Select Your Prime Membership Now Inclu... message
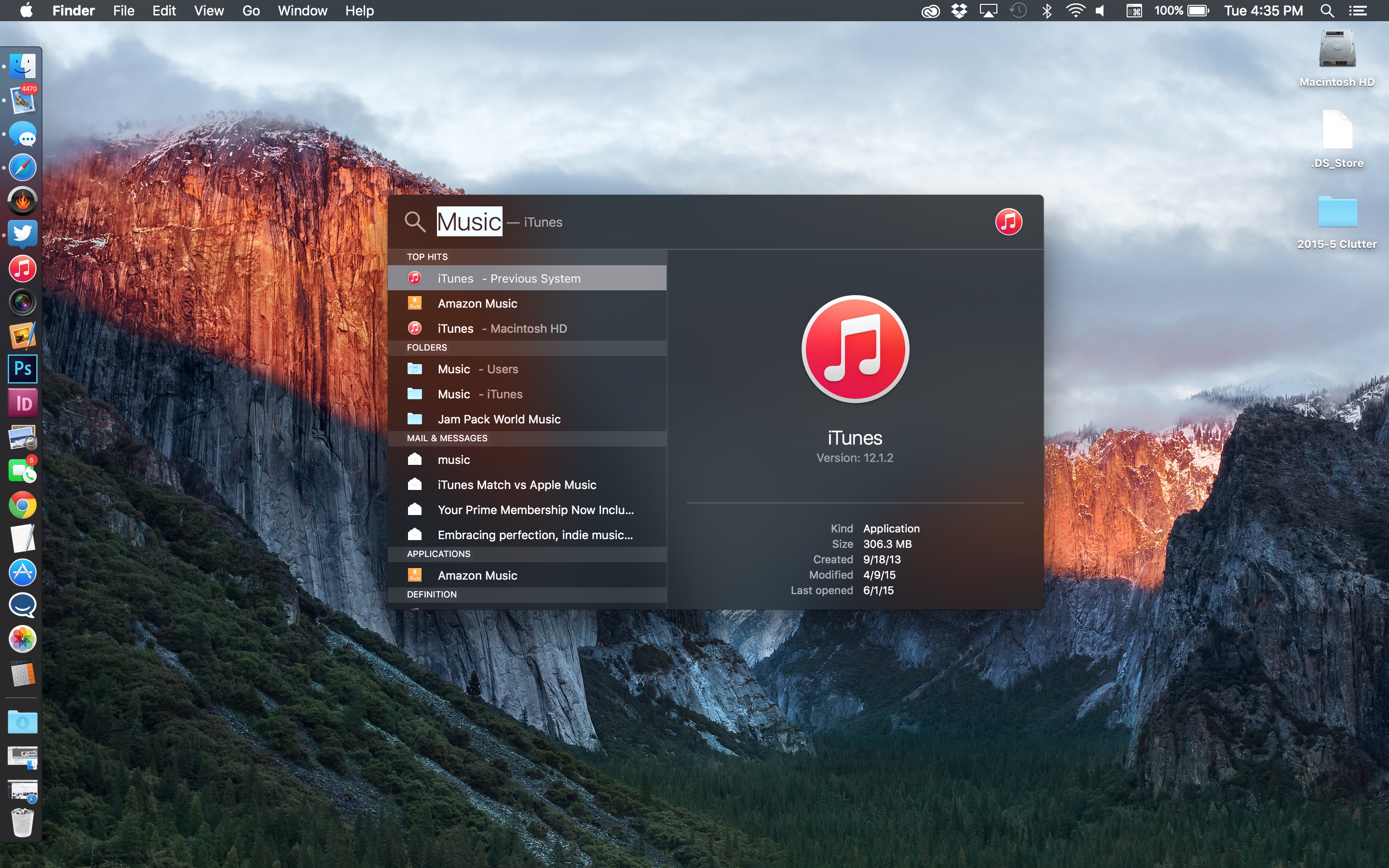The width and height of the screenshot is (1389, 868). [x=527, y=510]
